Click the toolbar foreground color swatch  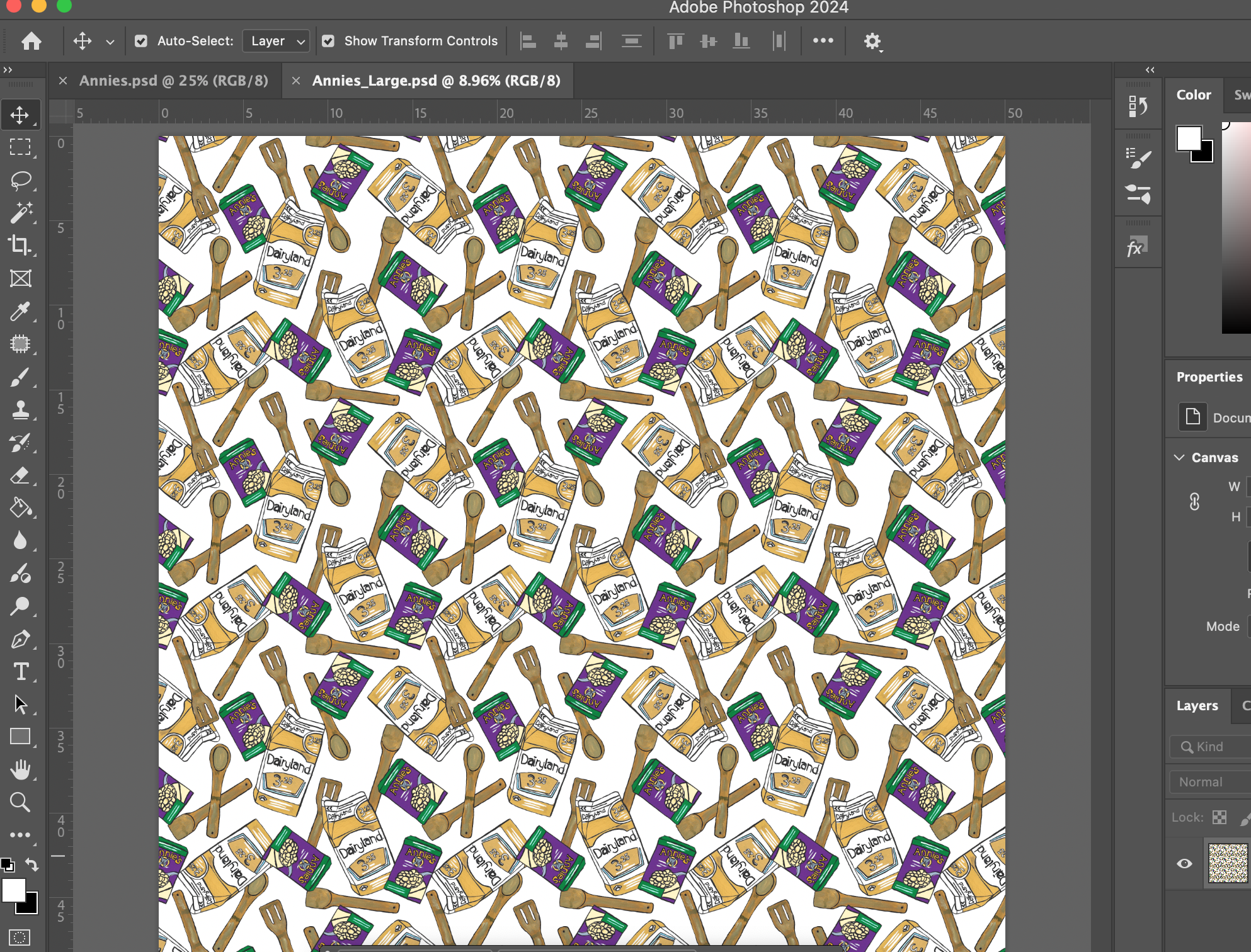pyautogui.click(x=13, y=890)
